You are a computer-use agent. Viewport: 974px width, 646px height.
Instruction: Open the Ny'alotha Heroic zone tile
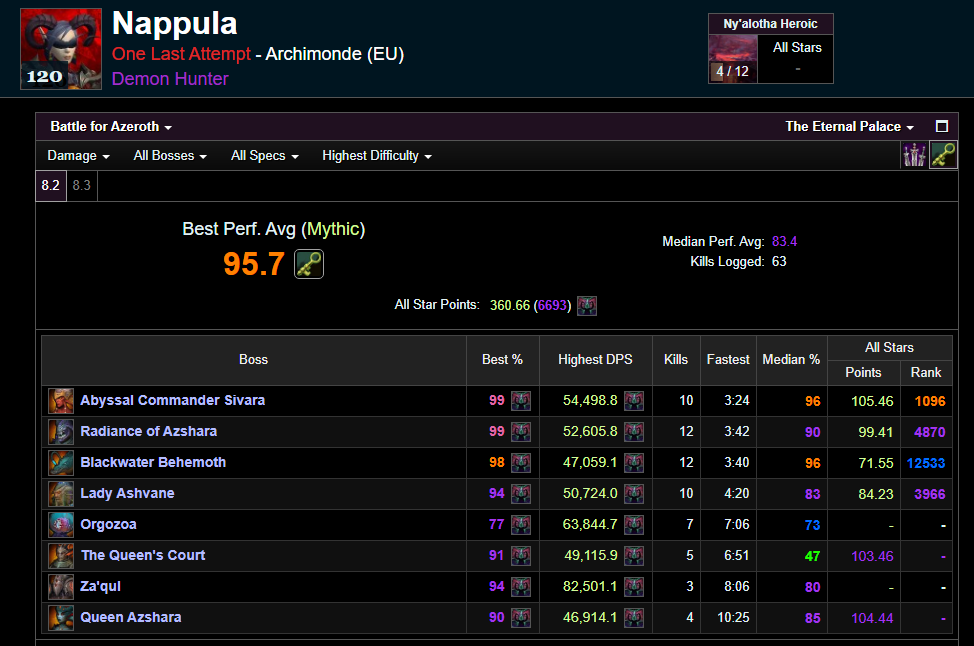[770, 48]
